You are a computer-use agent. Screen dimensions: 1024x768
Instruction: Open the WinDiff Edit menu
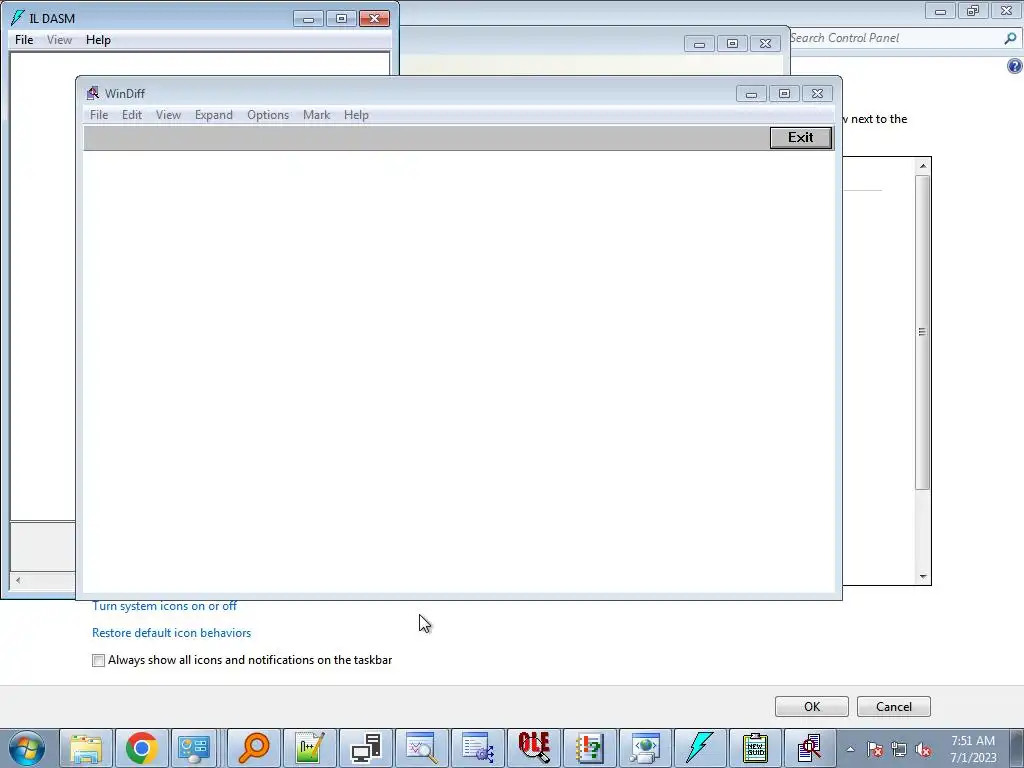click(x=132, y=115)
